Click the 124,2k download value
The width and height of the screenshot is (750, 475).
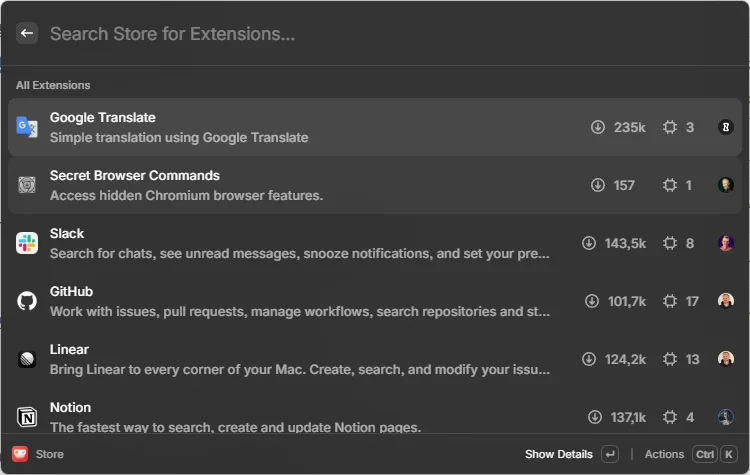point(625,359)
